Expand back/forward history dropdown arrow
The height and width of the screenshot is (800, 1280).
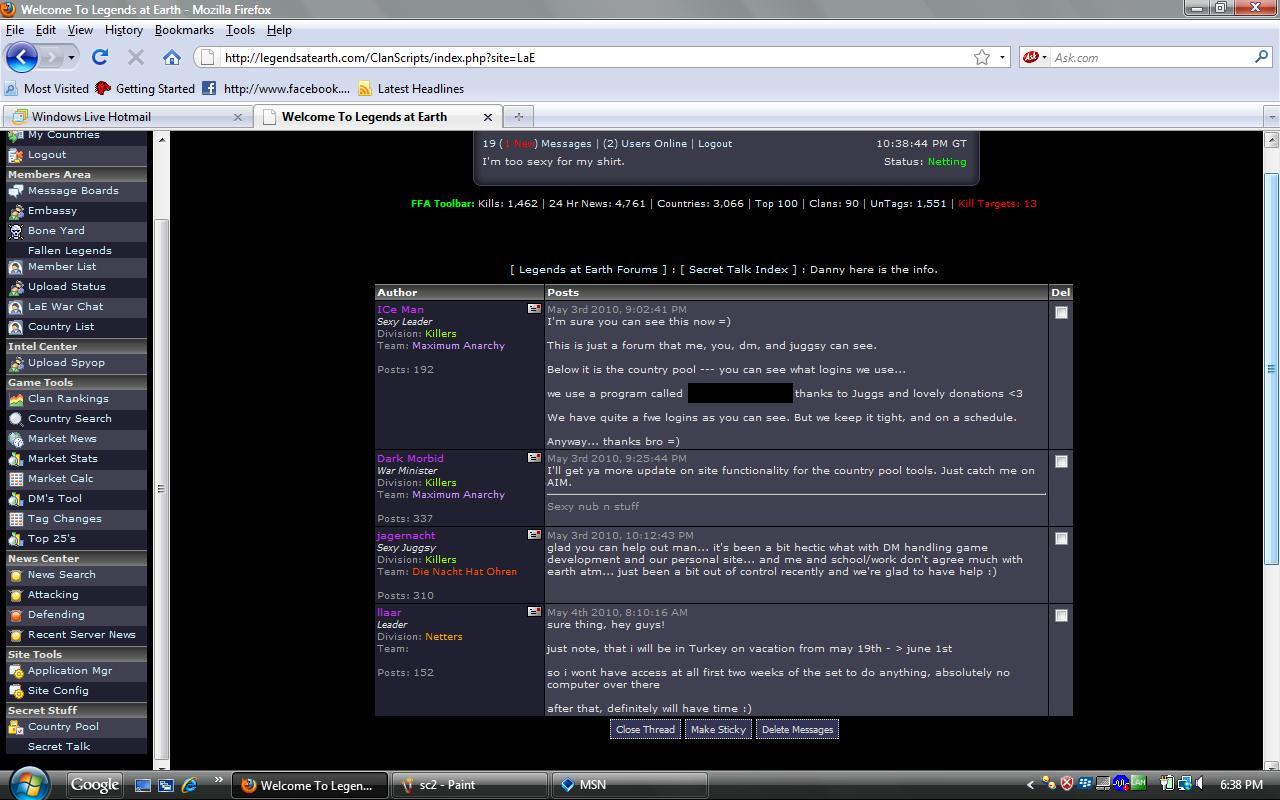tap(71, 58)
